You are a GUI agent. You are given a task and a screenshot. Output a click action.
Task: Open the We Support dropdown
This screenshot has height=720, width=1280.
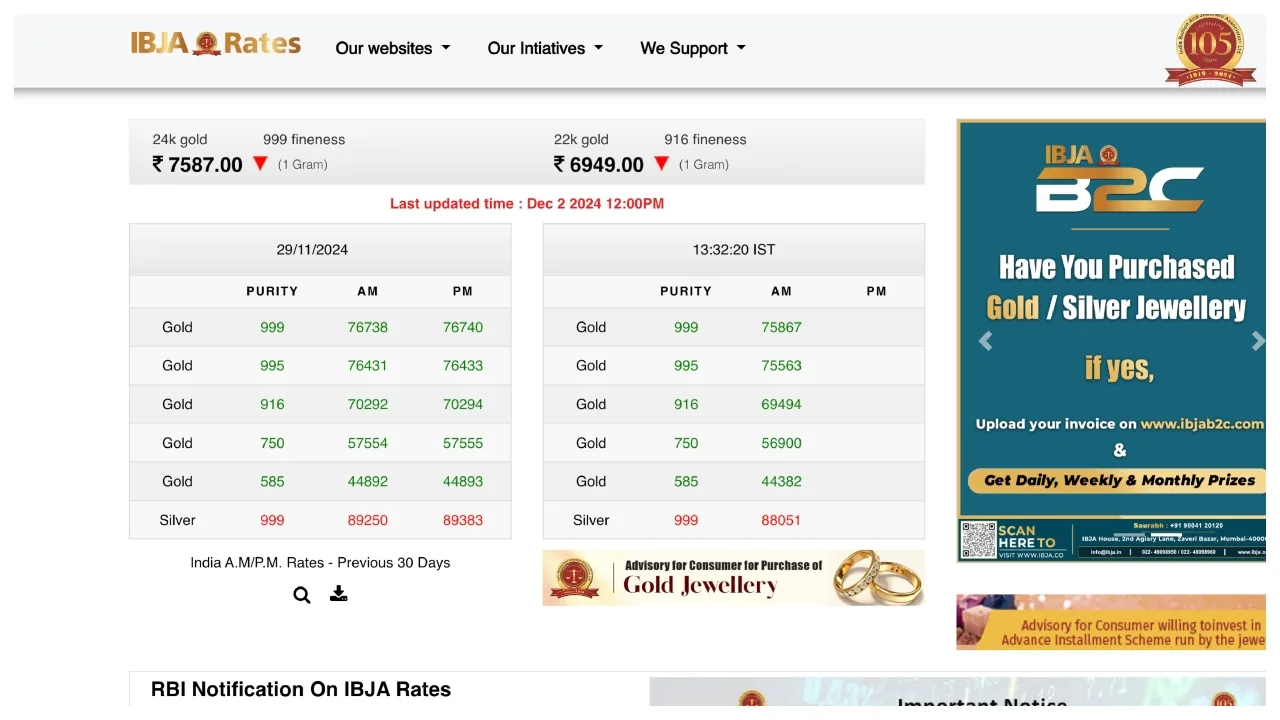point(693,48)
